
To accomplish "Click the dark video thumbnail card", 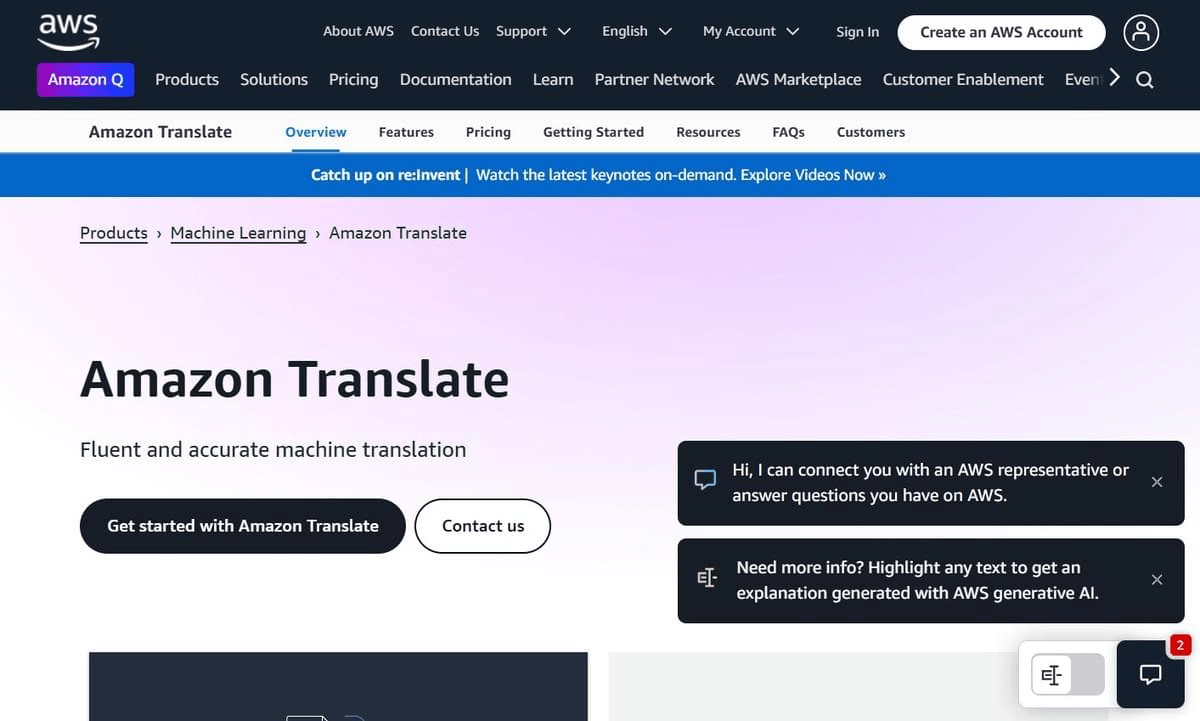I will [x=338, y=687].
